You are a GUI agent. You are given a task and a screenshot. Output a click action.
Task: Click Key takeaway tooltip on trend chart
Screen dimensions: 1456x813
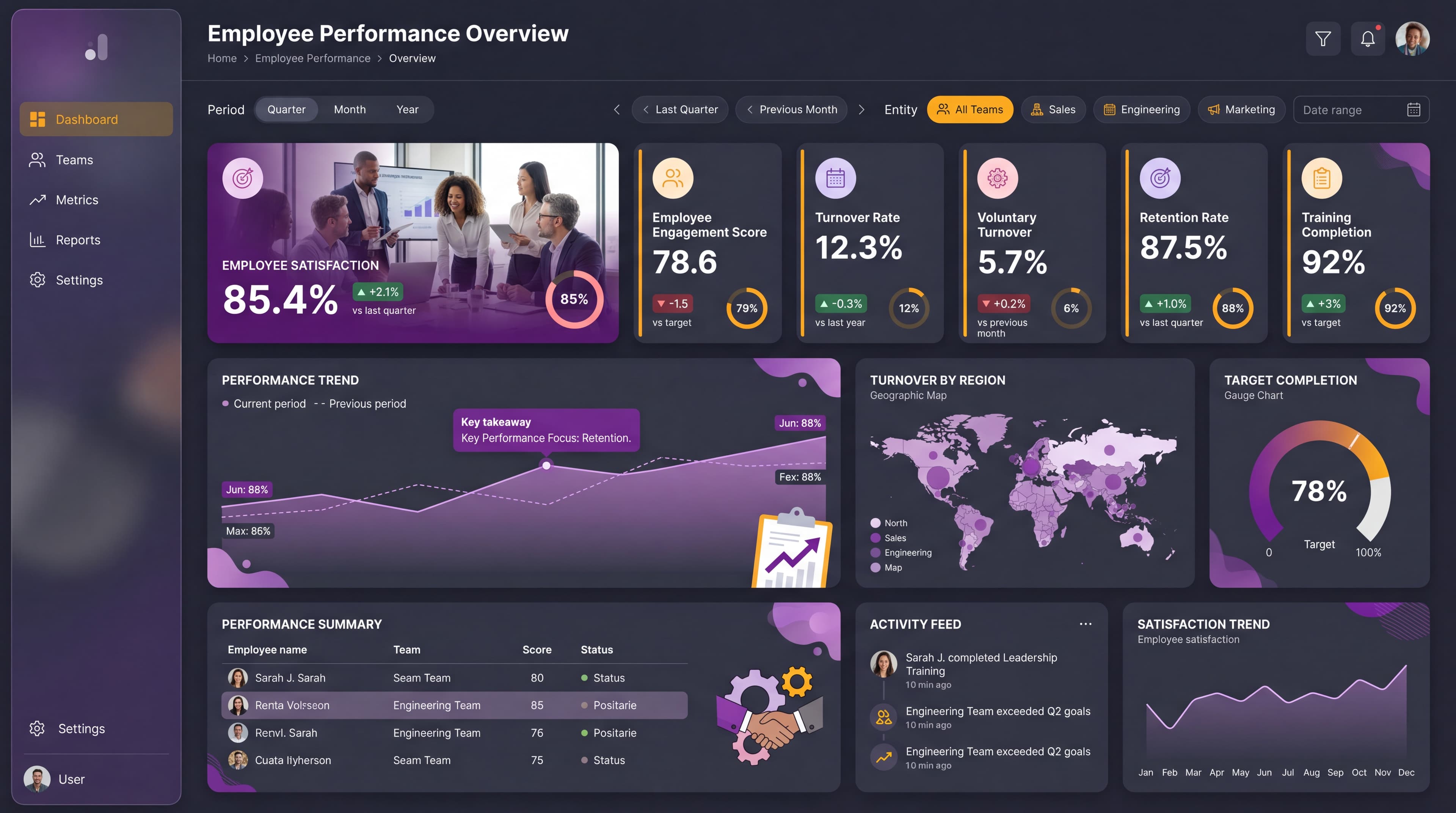(x=546, y=430)
